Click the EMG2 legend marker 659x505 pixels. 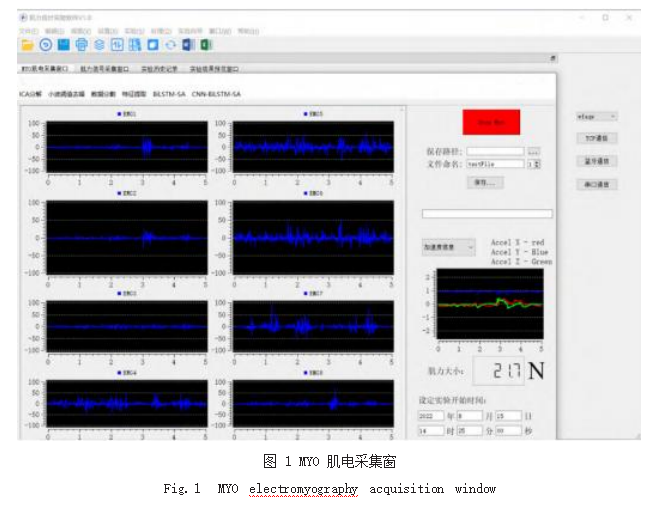(119, 193)
